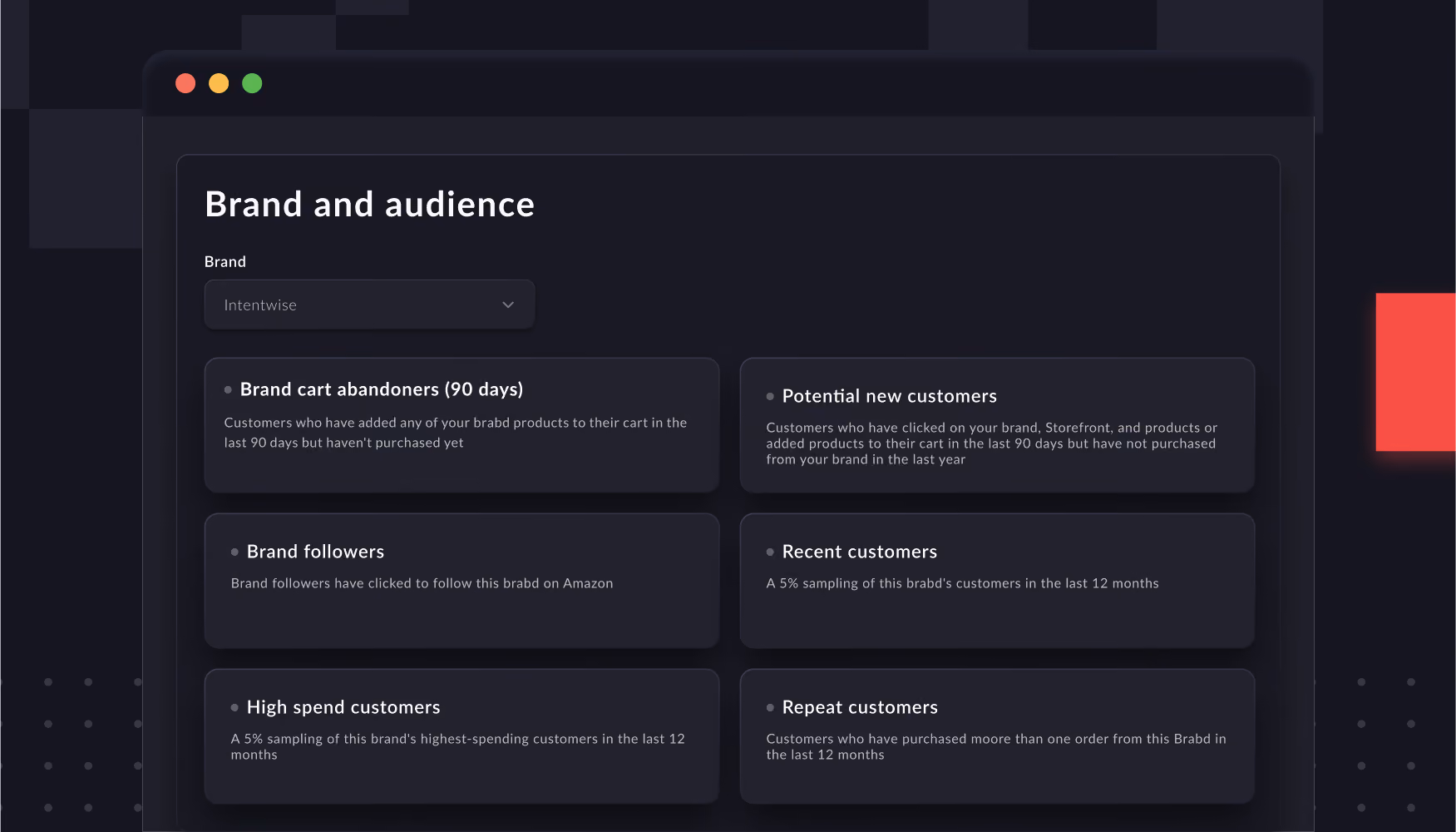Click the Potential new customers heading
Viewport: 1456px width, 832px height.
pos(889,396)
